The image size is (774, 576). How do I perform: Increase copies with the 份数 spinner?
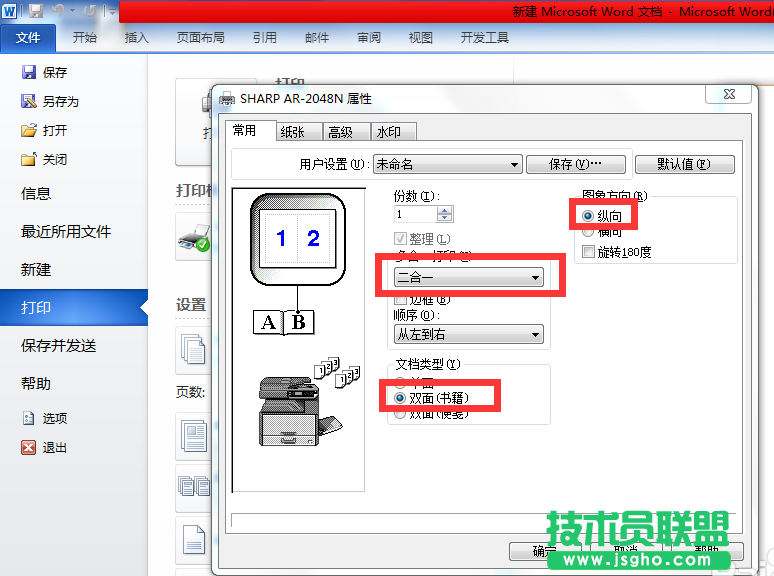(x=445, y=209)
